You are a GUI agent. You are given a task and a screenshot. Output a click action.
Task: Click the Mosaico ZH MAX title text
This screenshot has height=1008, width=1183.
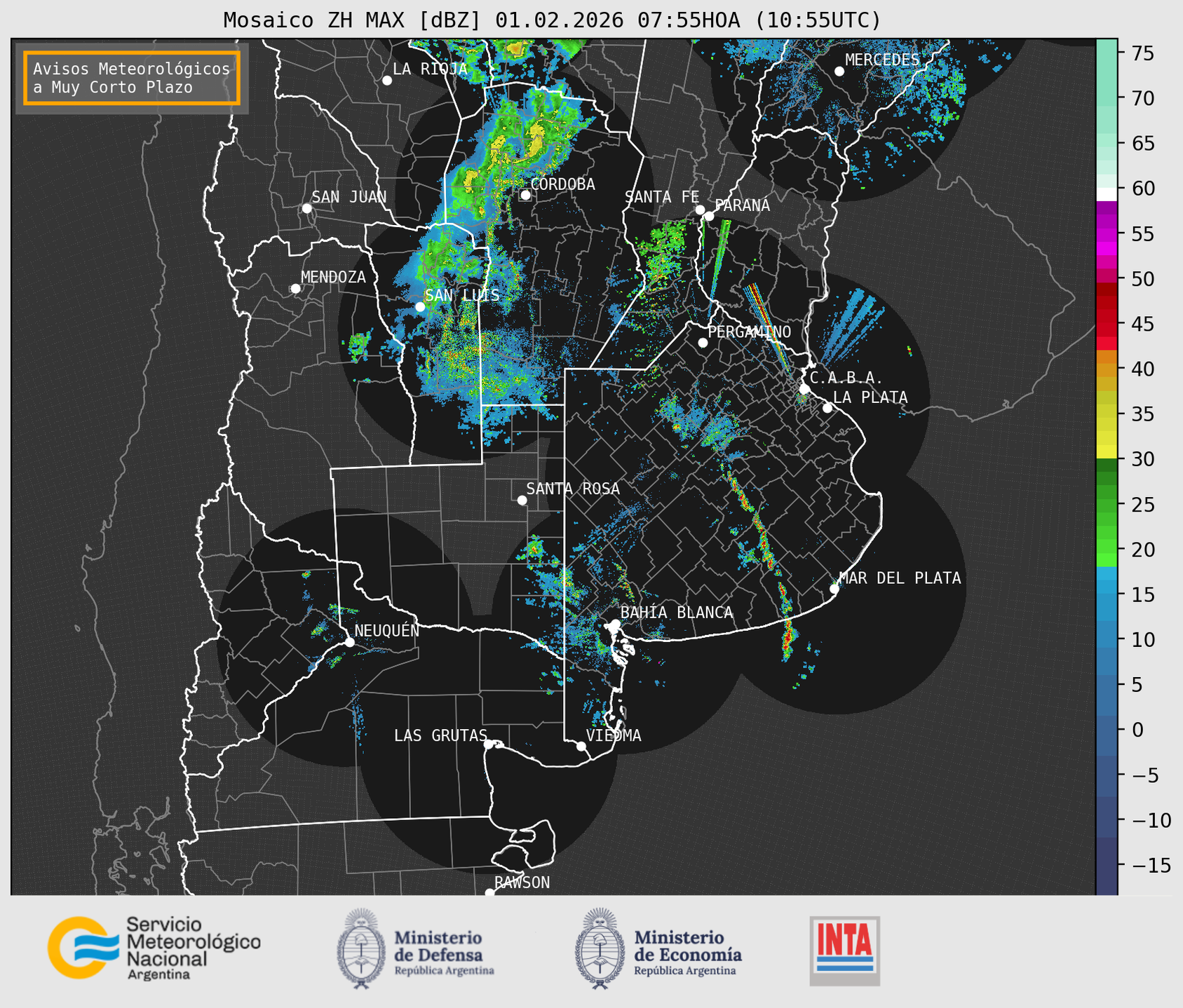point(551,20)
